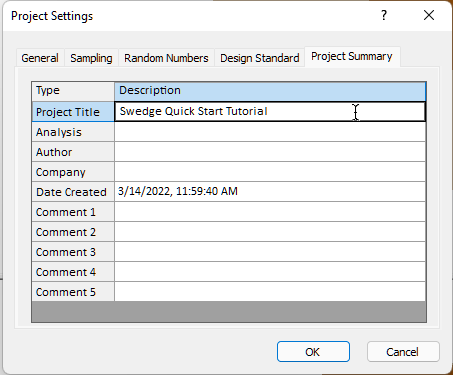The height and width of the screenshot is (375, 453).
Task: Dismiss dialog with the Cancel button
Action: click(403, 352)
